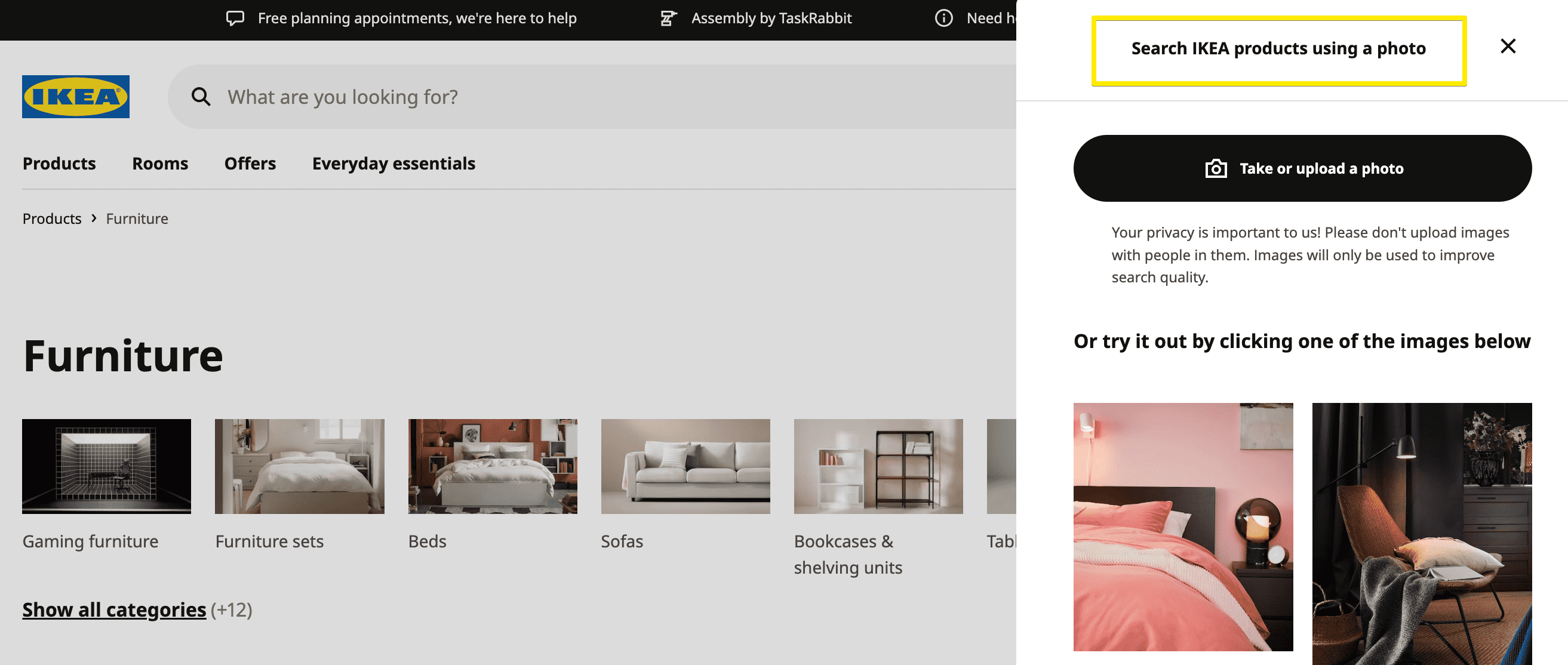Click the Gaming furniture category image

coord(106,466)
